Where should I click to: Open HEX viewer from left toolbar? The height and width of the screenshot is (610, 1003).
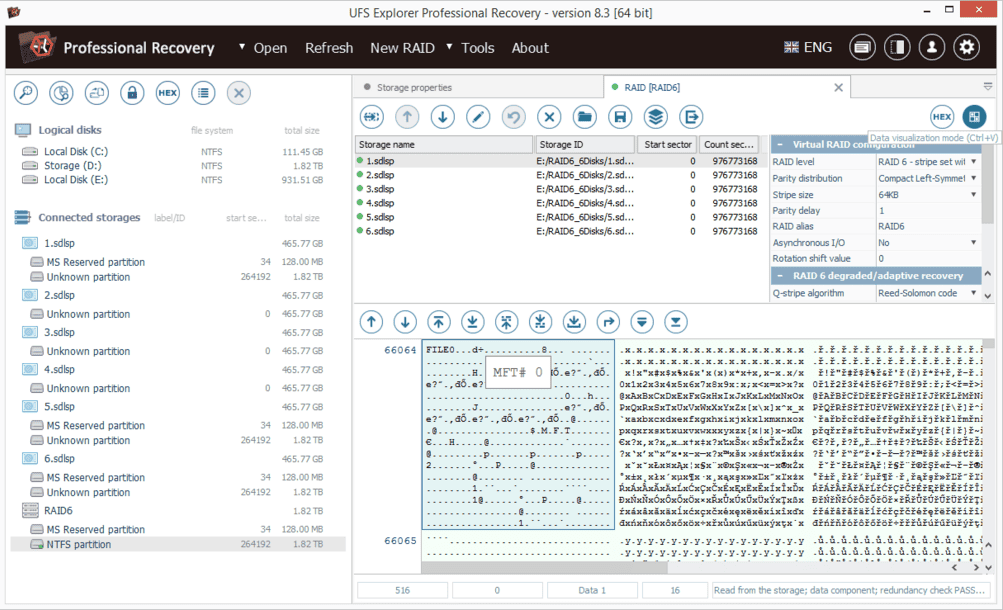pos(167,93)
